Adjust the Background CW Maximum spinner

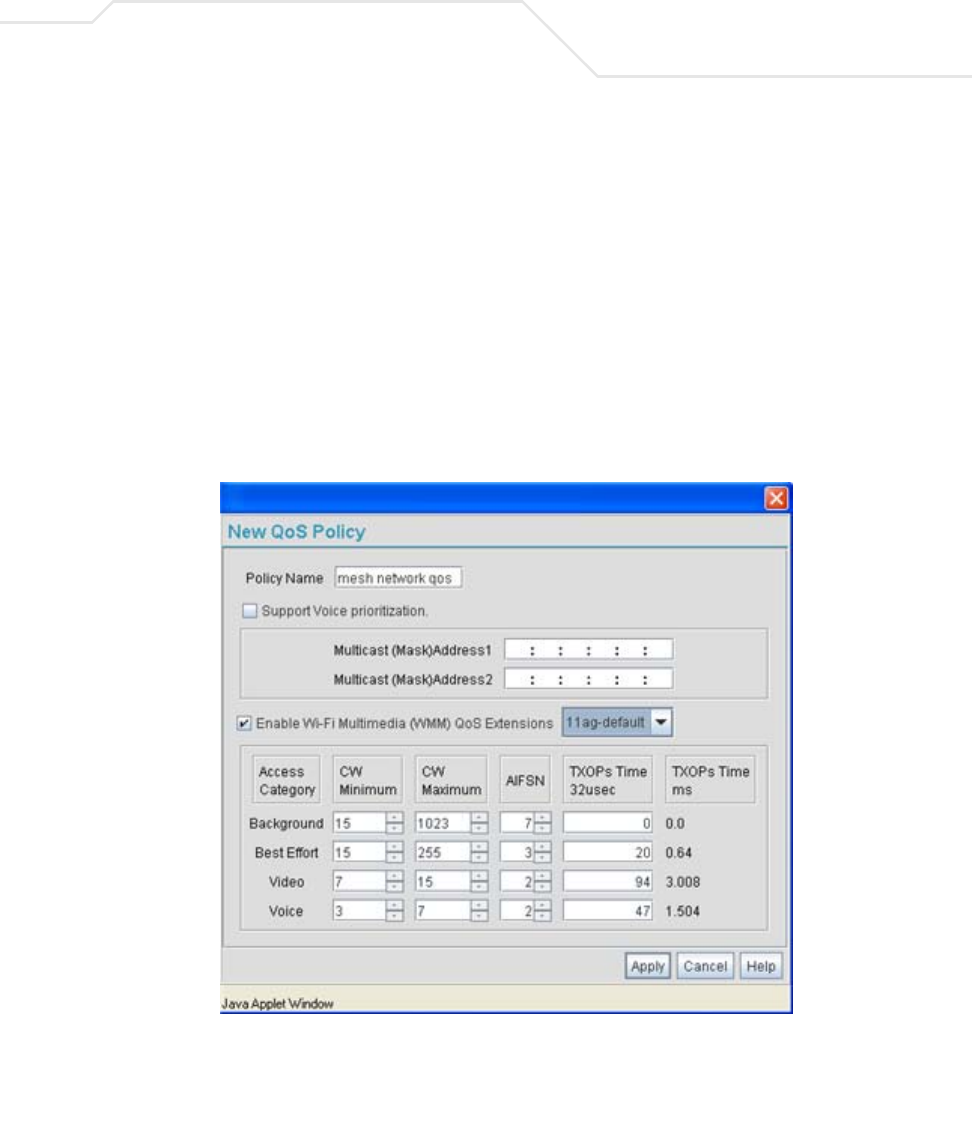[x=480, y=823]
